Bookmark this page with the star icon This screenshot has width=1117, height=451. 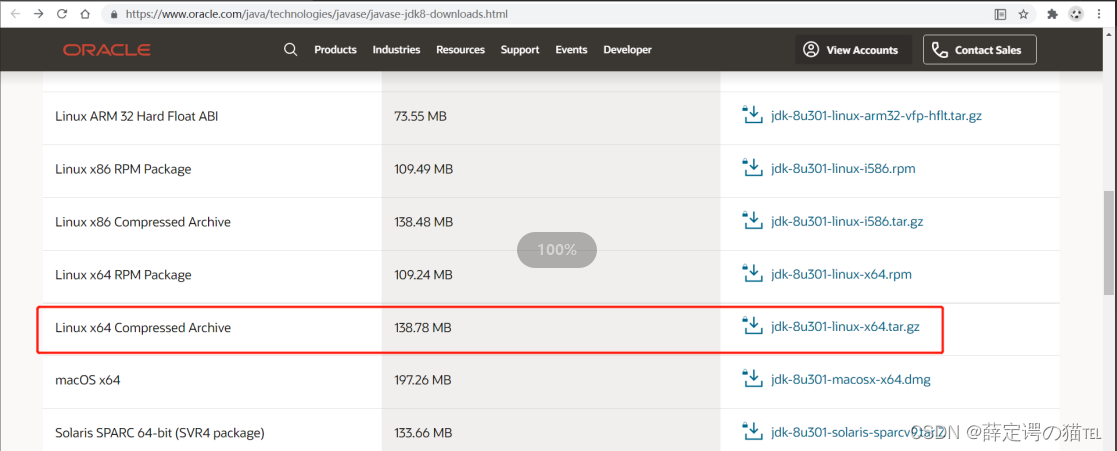(x=1023, y=14)
